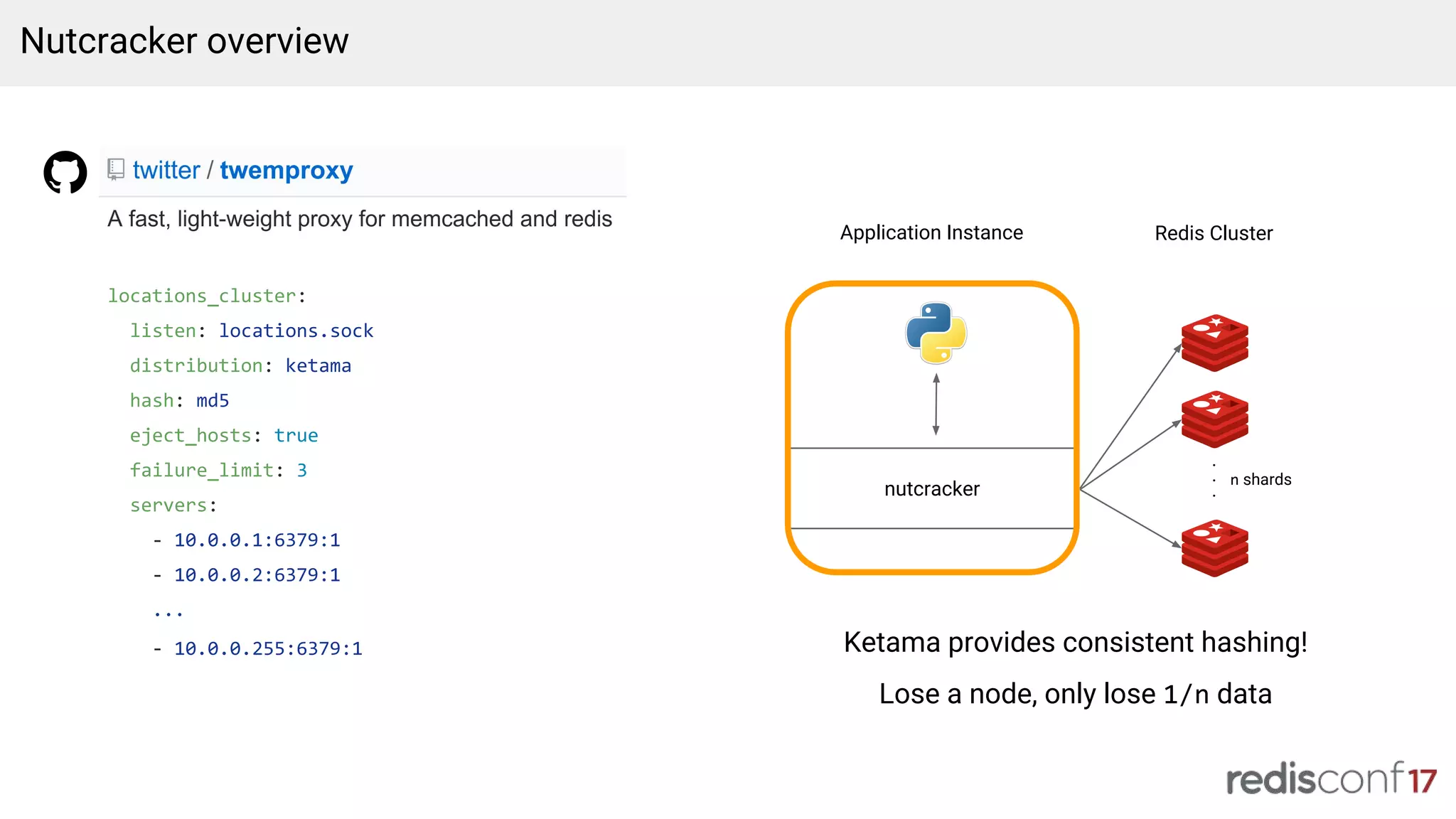Click the redisconf17 logo
The height and width of the screenshot is (819, 1456).
pyautogui.click(x=1331, y=778)
